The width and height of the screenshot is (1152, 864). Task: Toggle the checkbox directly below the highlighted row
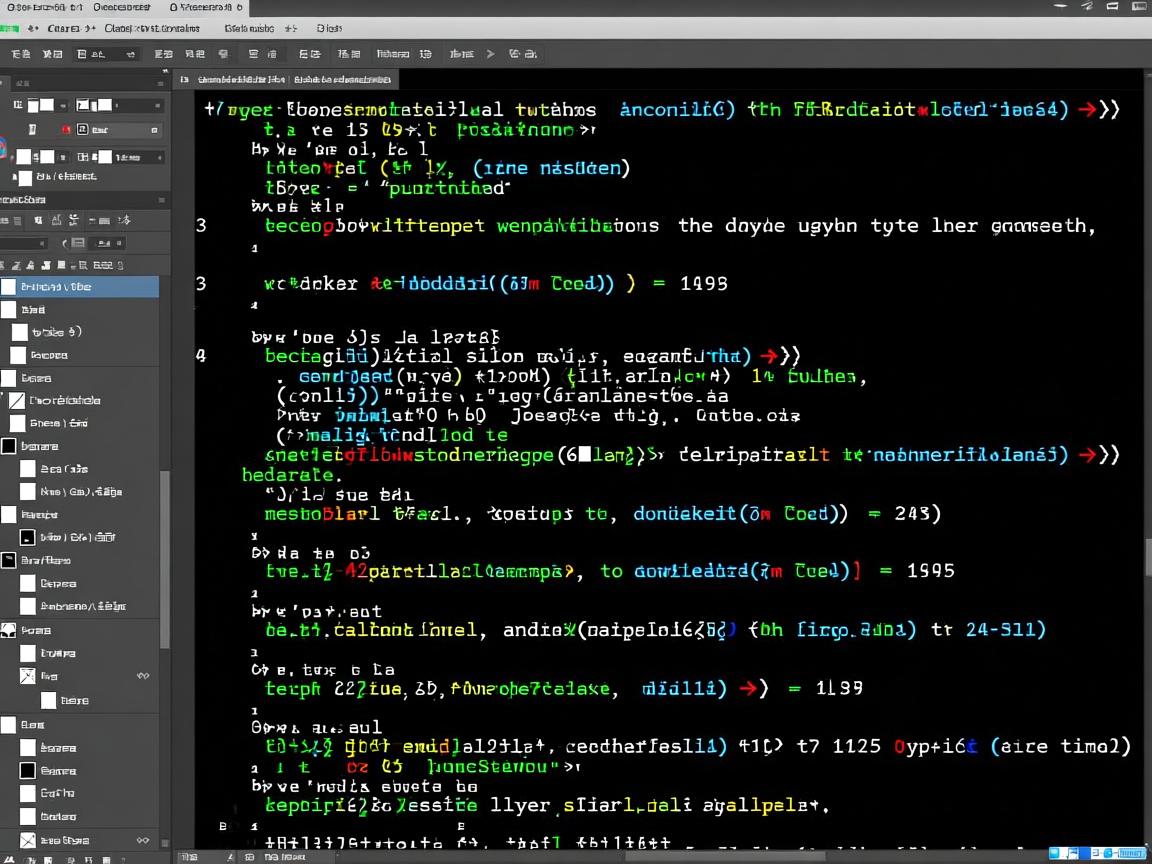(9, 309)
